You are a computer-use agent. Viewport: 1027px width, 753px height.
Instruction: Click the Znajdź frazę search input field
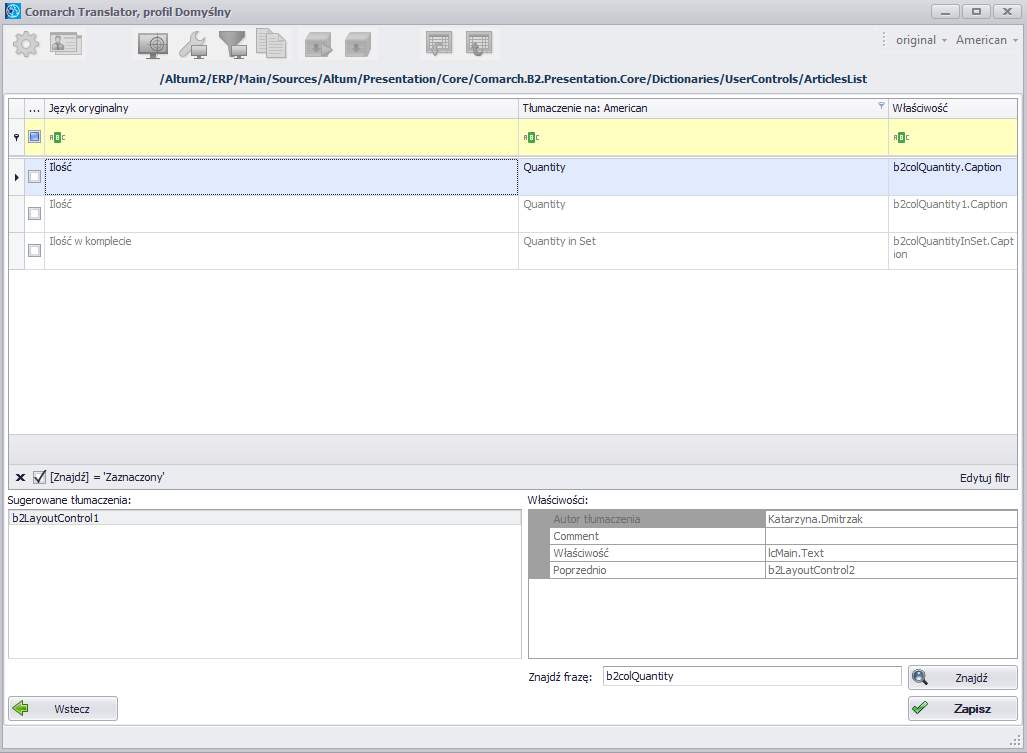tap(752, 676)
